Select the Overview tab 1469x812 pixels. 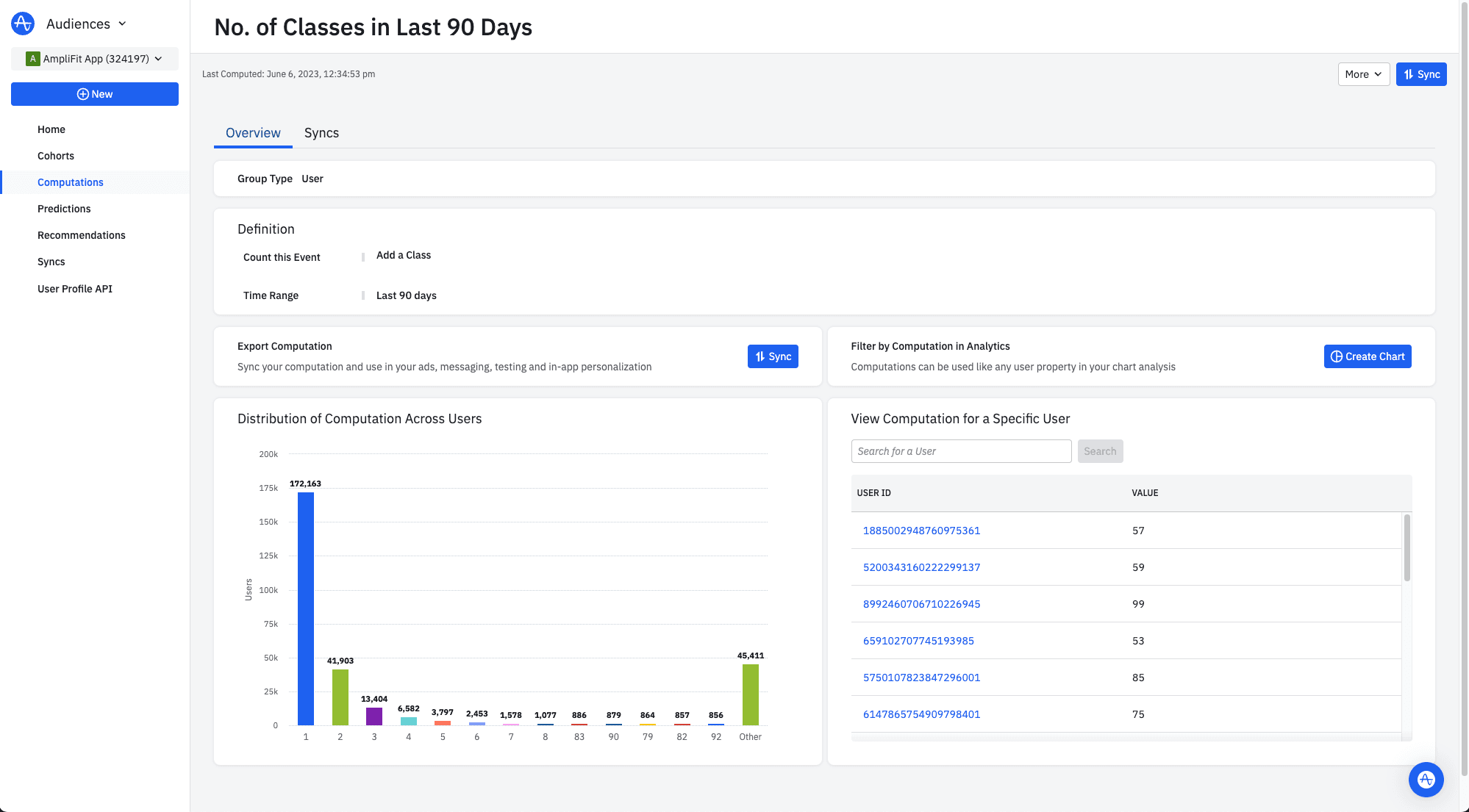coord(252,133)
